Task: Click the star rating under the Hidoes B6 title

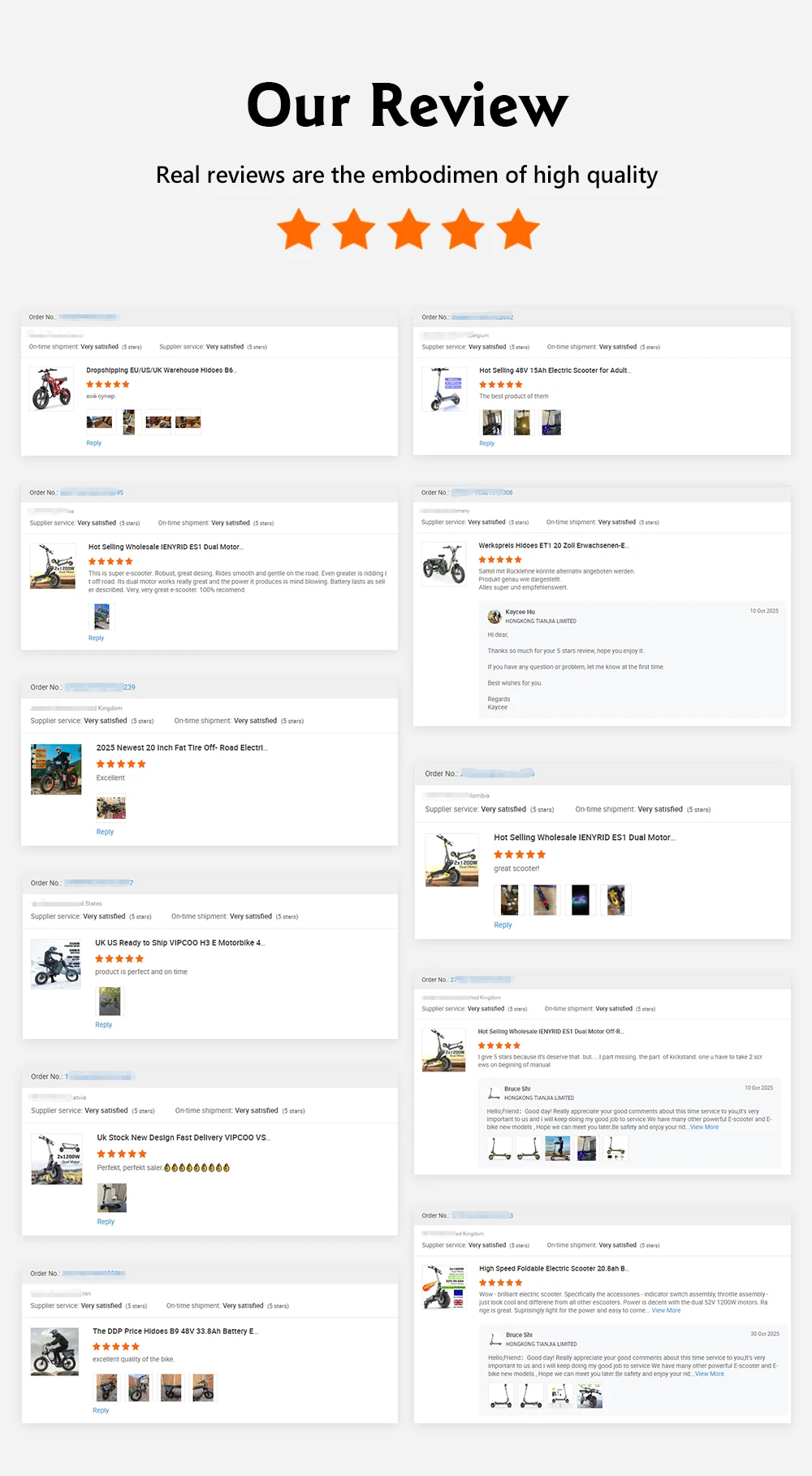Action: click(108, 384)
